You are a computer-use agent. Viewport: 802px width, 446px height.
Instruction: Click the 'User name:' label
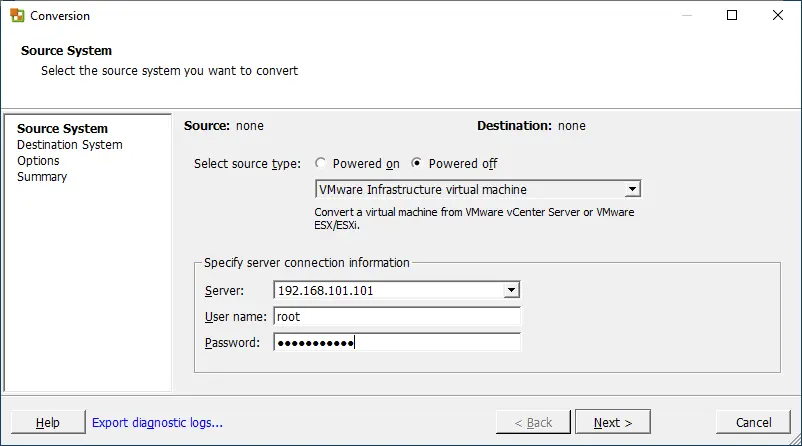(x=235, y=317)
